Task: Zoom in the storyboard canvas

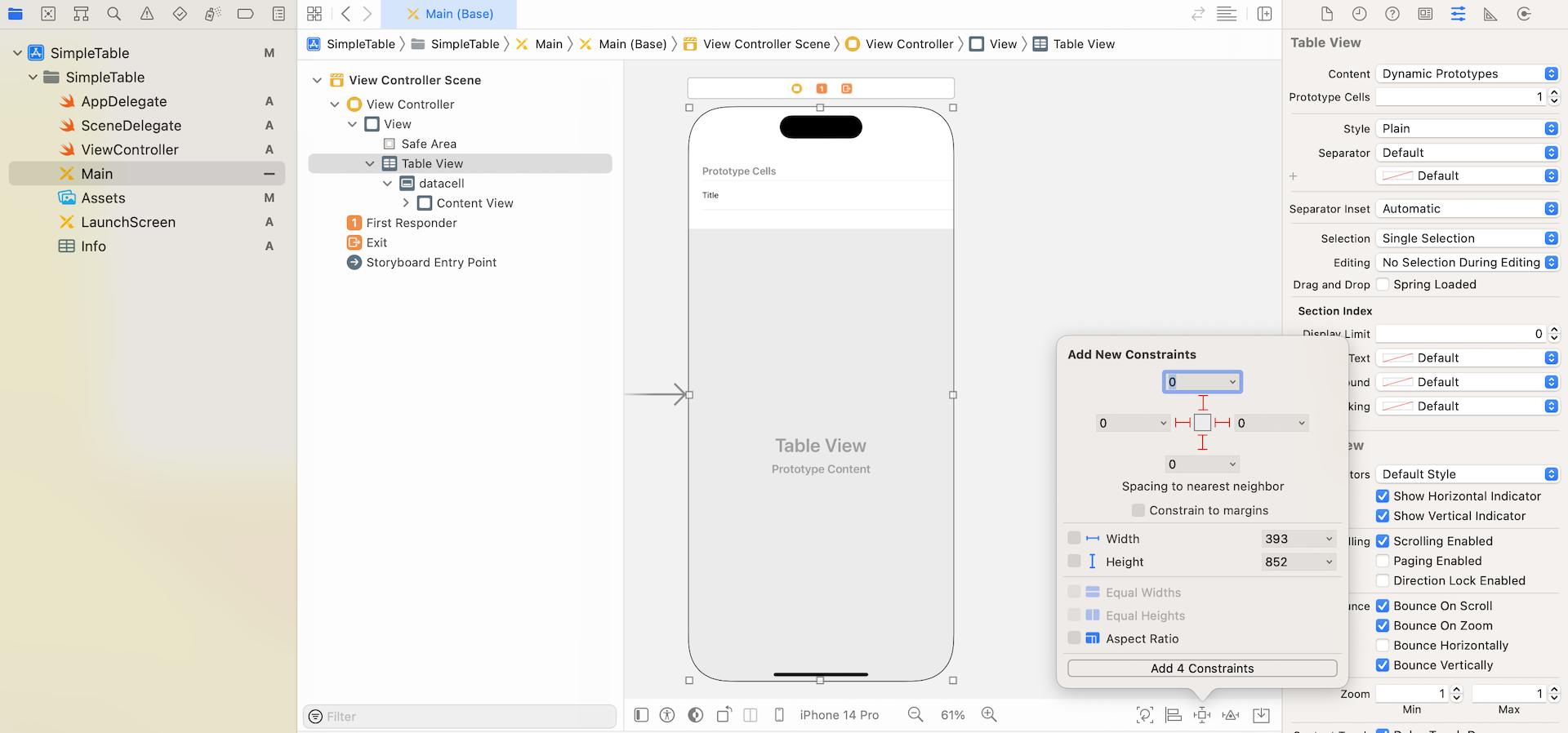Action: [x=989, y=715]
